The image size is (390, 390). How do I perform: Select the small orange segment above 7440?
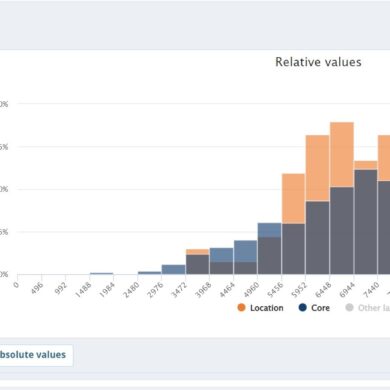coord(366,165)
